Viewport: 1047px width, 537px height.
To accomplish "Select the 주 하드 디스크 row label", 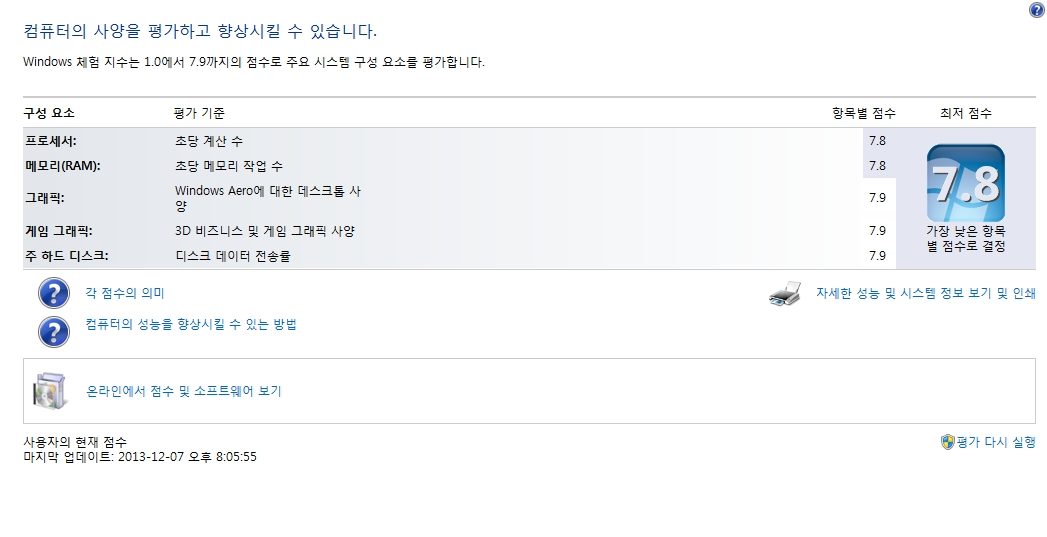I will tap(67, 256).
